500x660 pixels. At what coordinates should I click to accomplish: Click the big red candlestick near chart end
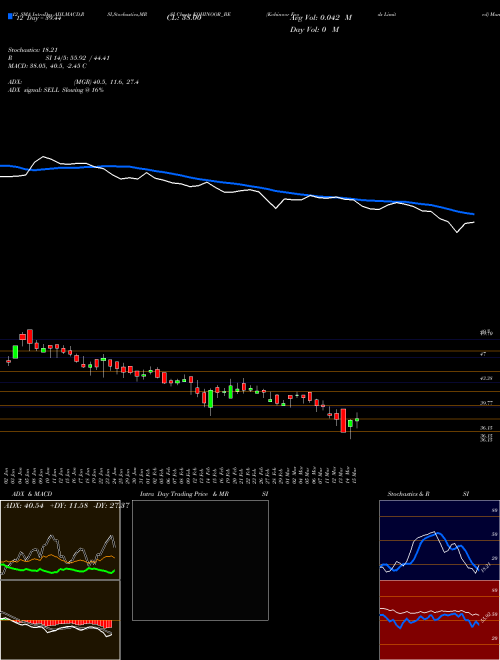click(x=343, y=420)
